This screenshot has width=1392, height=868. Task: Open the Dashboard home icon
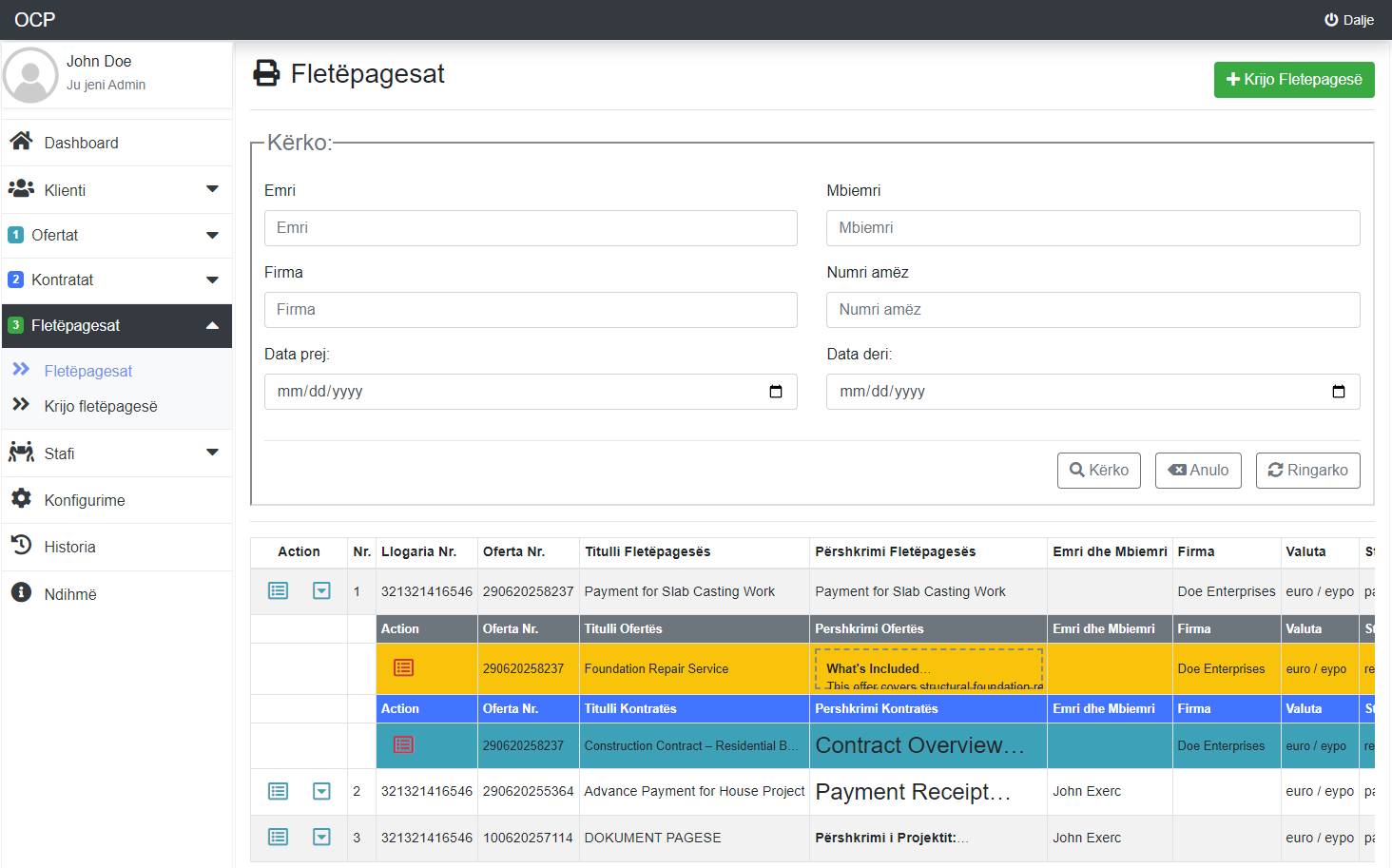pyautogui.click(x=21, y=142)
